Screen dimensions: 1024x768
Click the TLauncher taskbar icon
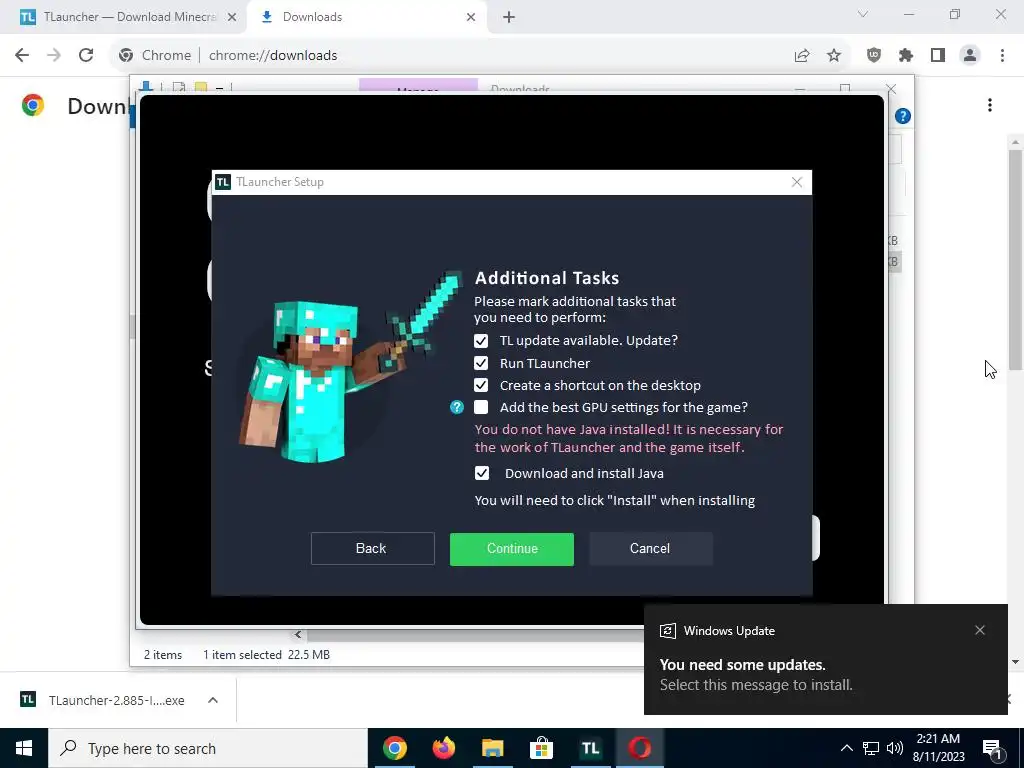(590, 748)
